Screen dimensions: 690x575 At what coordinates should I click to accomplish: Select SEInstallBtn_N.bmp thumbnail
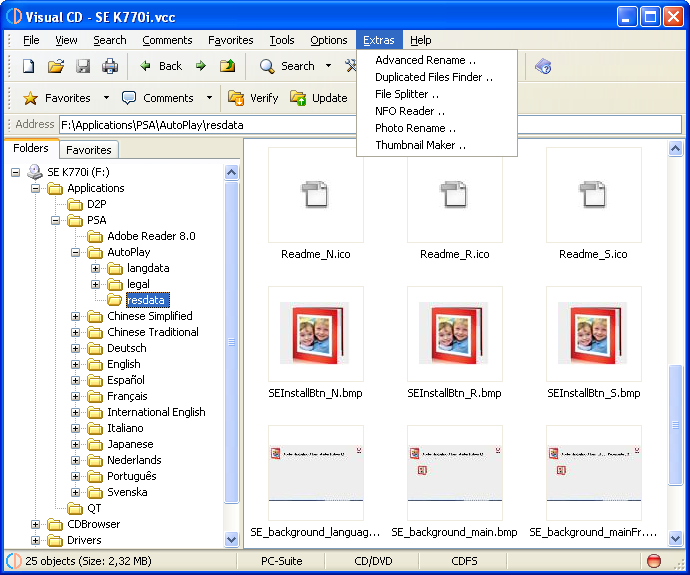tap(316, 334)
